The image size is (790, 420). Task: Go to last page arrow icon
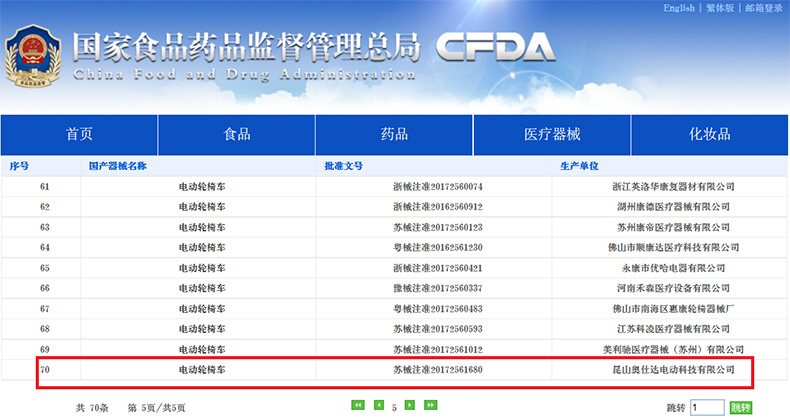pyautogui.click(x=431, y=405)
